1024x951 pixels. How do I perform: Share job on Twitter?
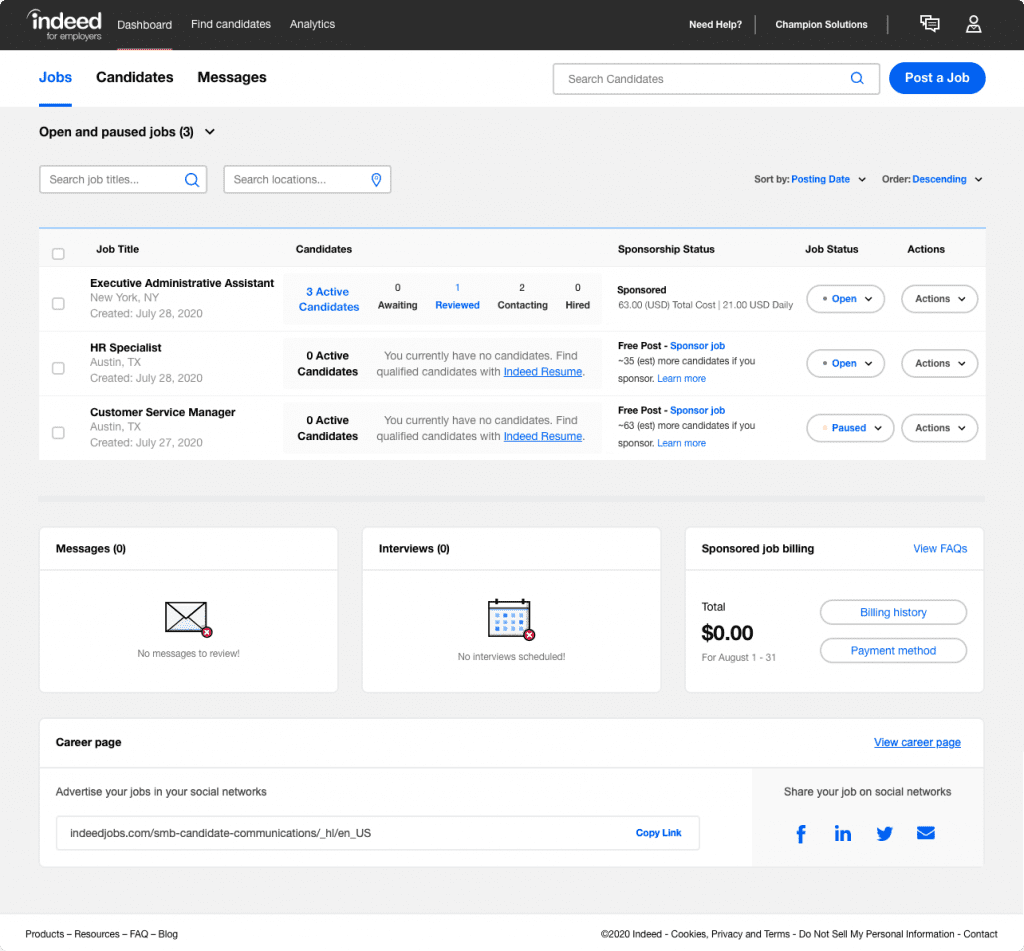click(x=884, y=833)
